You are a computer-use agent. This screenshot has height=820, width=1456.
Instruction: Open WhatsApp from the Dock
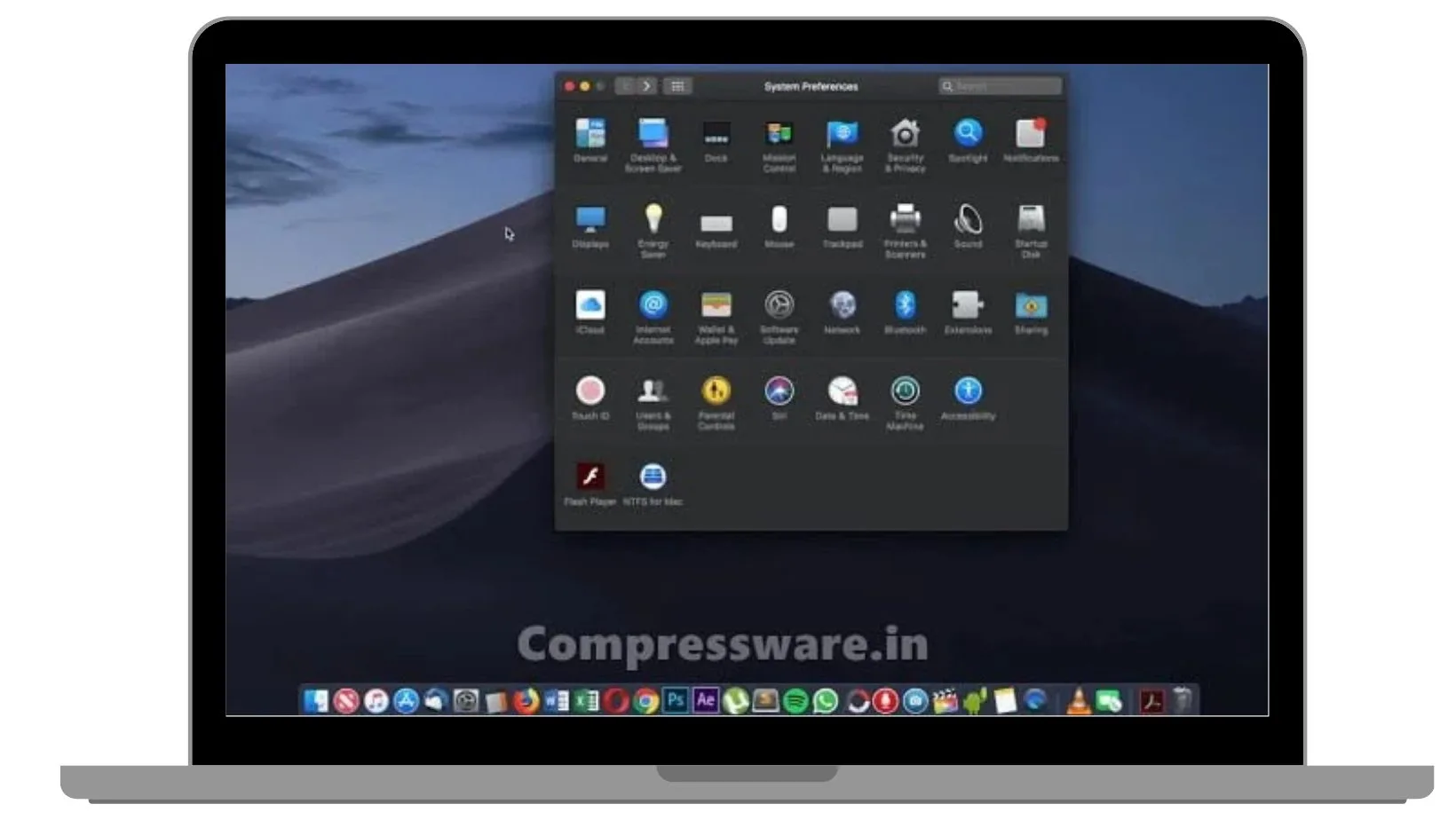point(826,701)
